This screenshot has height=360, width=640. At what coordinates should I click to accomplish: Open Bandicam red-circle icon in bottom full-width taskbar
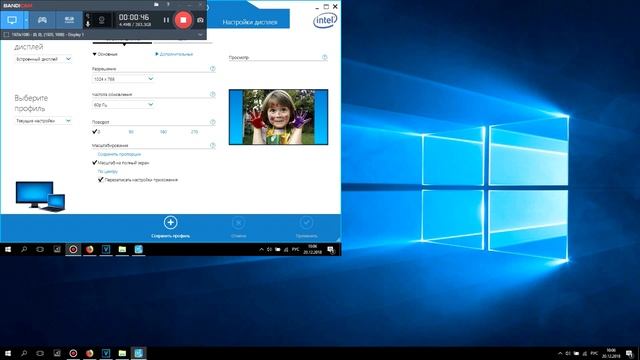tap(73, 353)
